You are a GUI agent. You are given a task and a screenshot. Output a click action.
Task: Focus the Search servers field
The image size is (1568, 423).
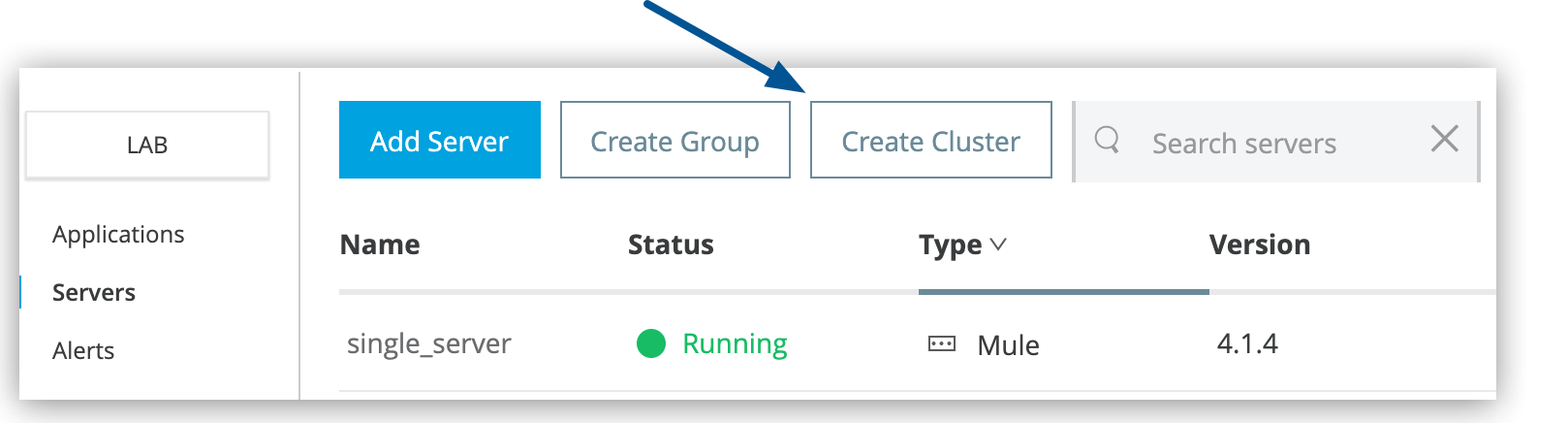1277,142
